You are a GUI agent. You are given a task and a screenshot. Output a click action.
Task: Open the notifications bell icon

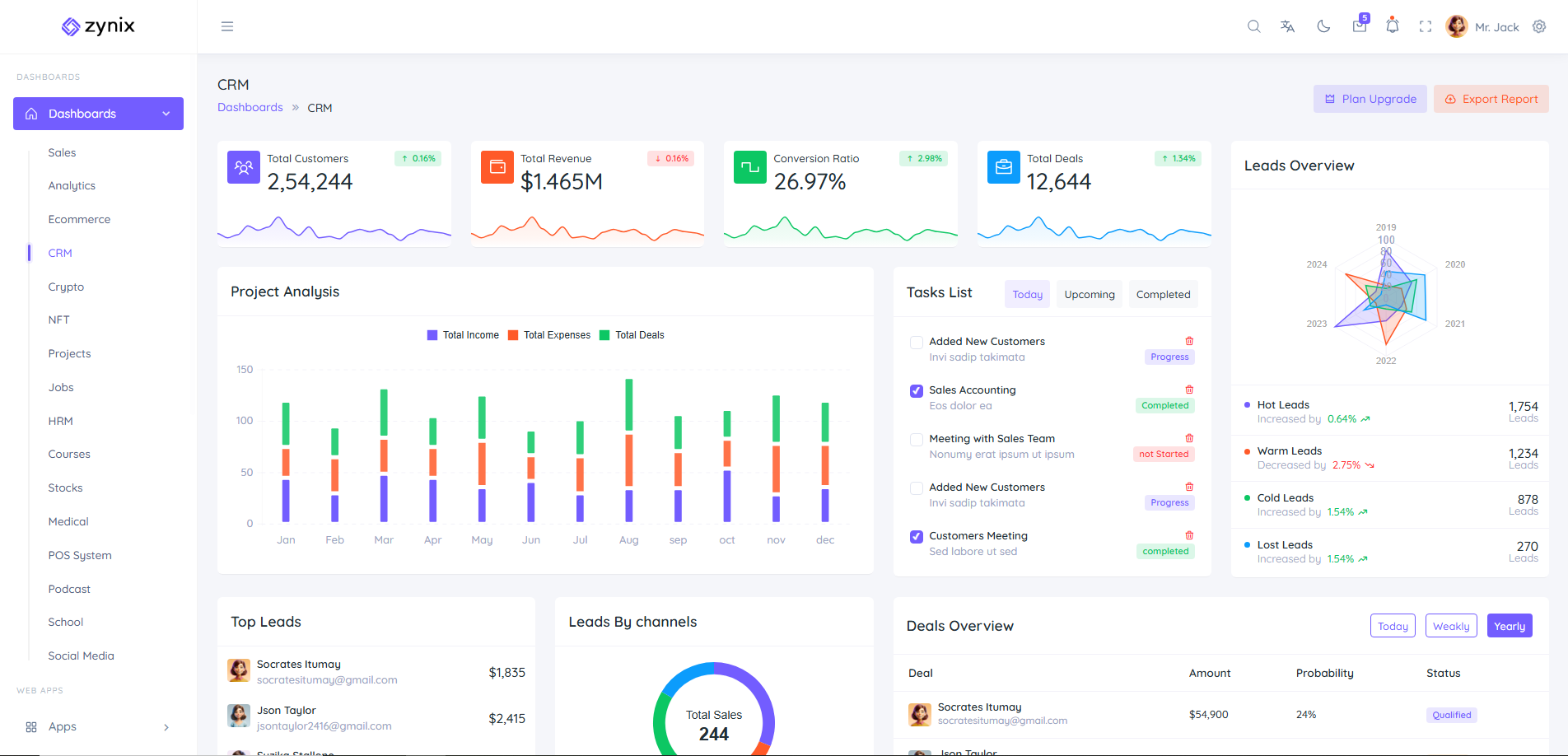pos(1393,26)
